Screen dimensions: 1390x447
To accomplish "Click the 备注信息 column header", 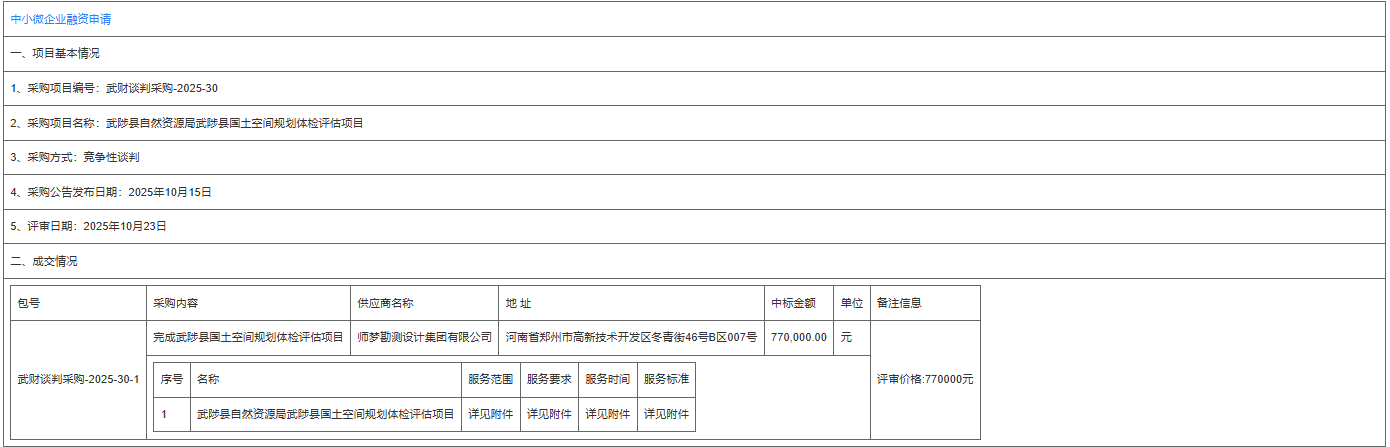I will (899, 303).
